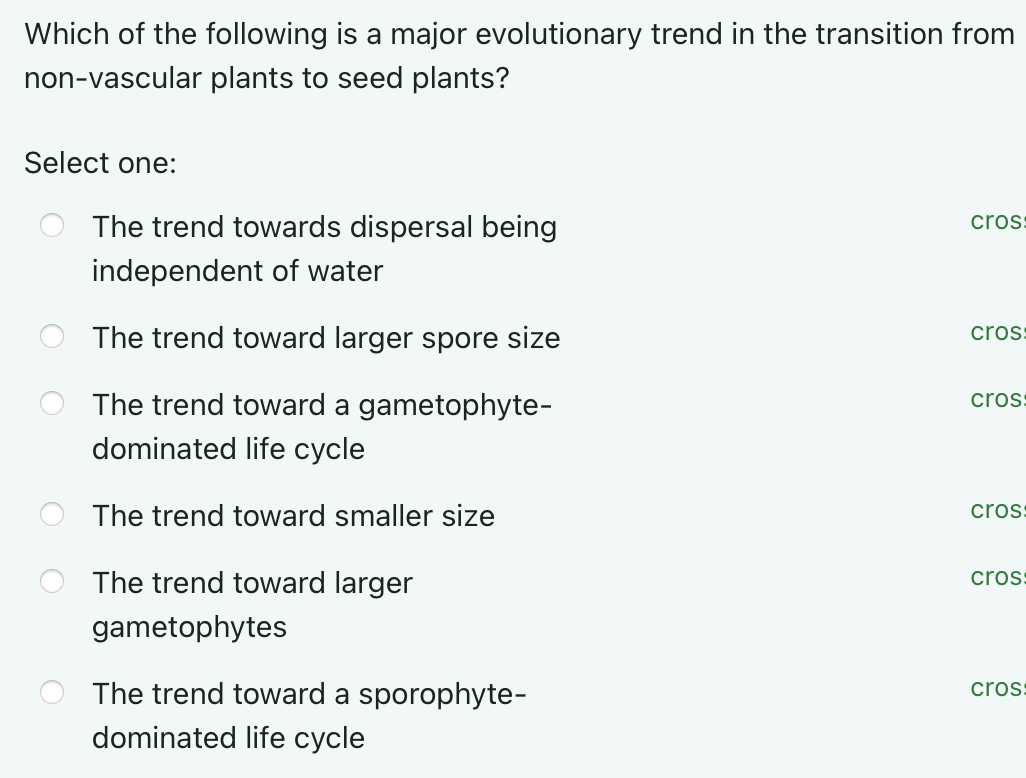This screenshot has height=778, width=1026.
Task: Click 'cross' beside the gametophyte-dominated option
Action: [x=996, y=399]
